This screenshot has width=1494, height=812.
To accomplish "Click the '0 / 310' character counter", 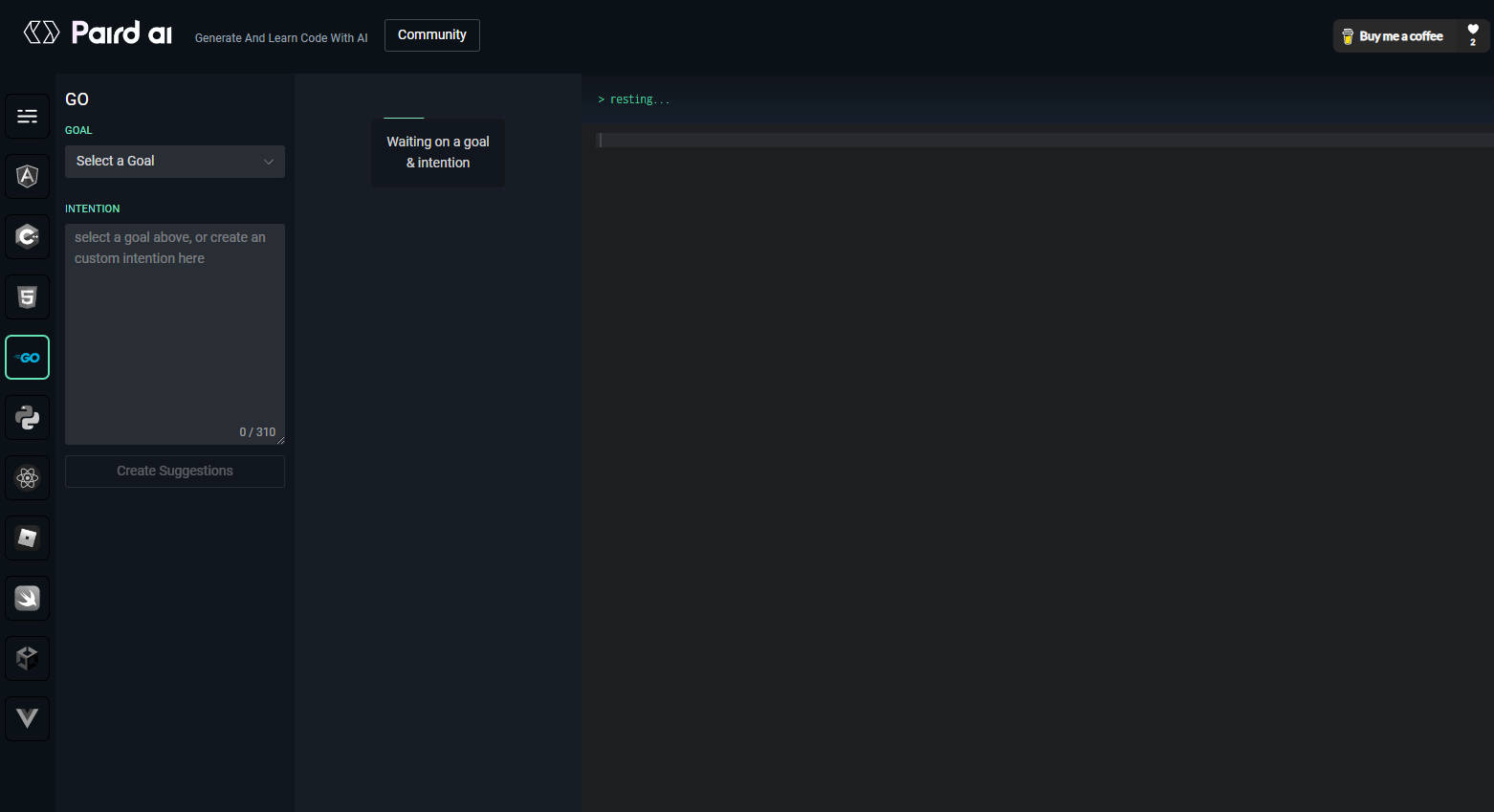I will click(257, 432).
